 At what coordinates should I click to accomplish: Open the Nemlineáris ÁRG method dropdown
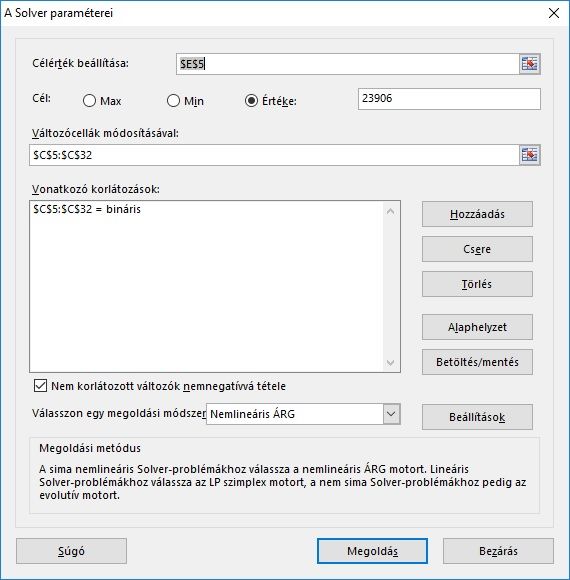(391, 414)
